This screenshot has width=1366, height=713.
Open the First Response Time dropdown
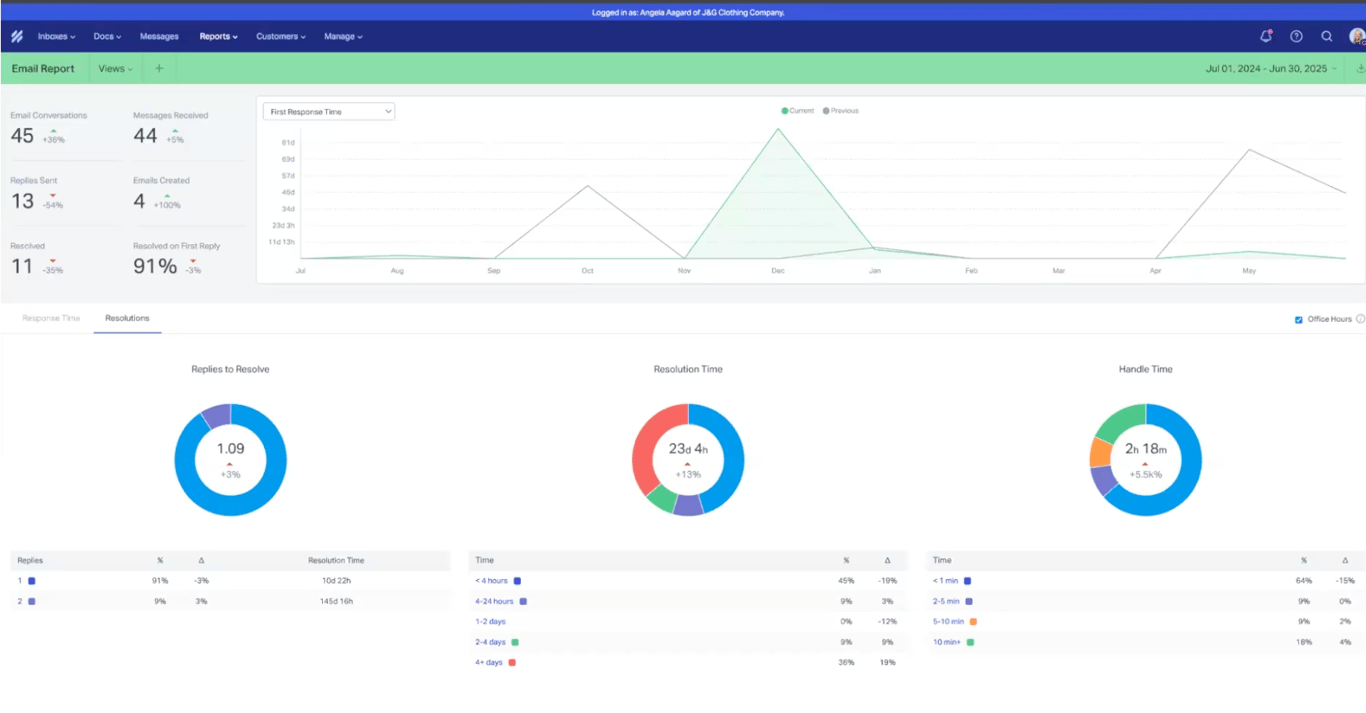pos(329,112)
